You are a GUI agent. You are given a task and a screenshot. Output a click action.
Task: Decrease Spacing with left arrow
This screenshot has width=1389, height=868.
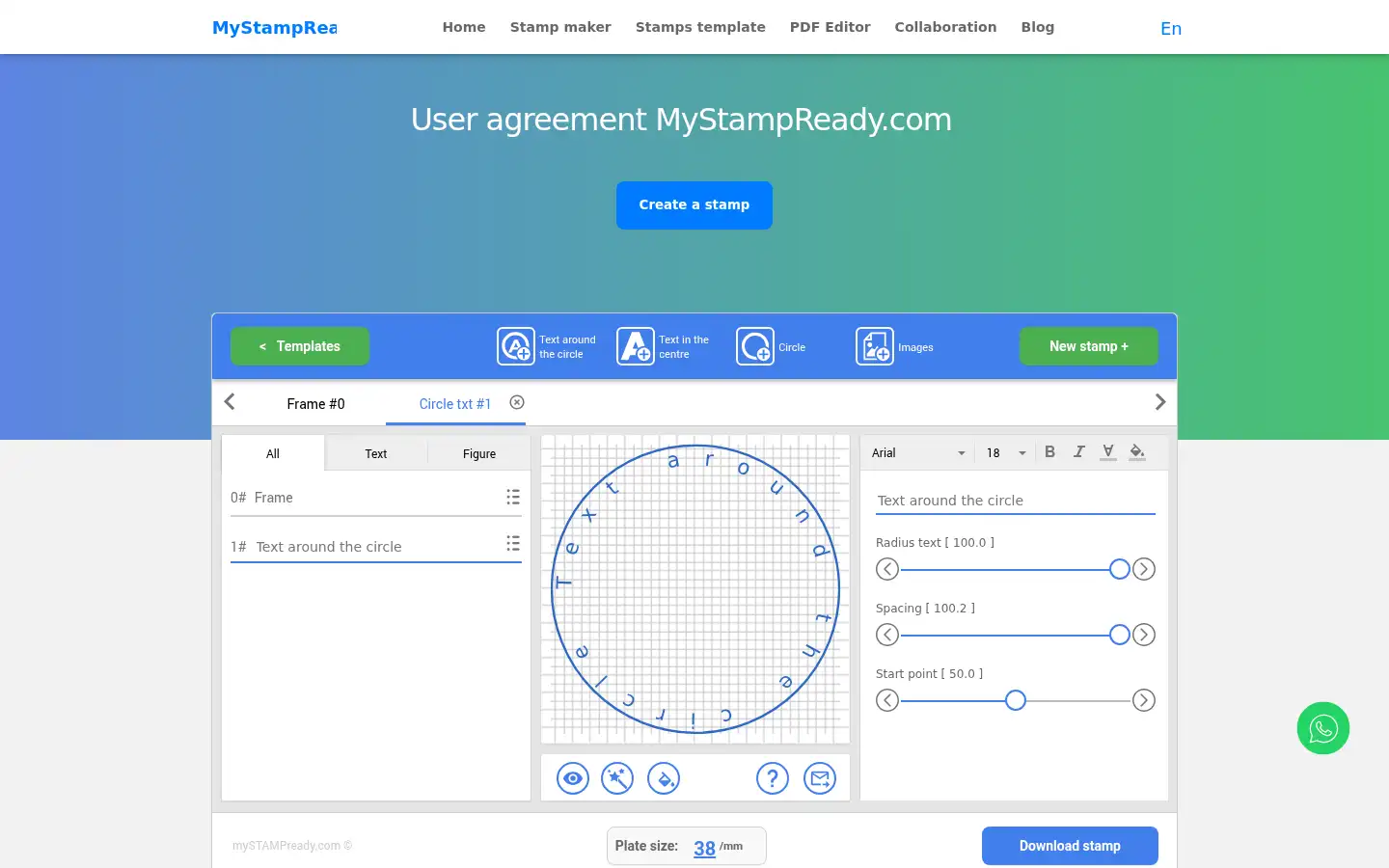click(x=887, y=635)
